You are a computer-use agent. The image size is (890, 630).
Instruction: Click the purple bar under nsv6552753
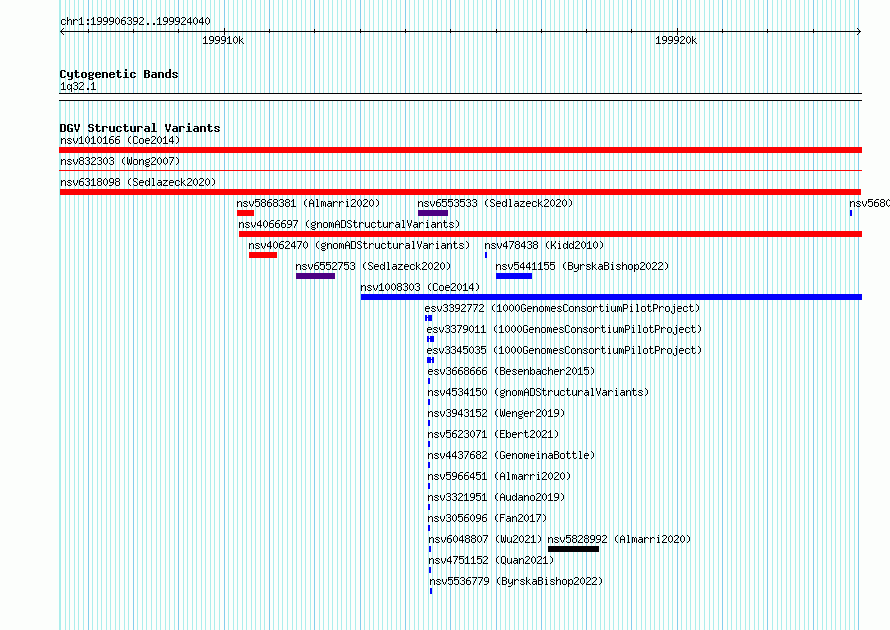[x=316, y=276]
